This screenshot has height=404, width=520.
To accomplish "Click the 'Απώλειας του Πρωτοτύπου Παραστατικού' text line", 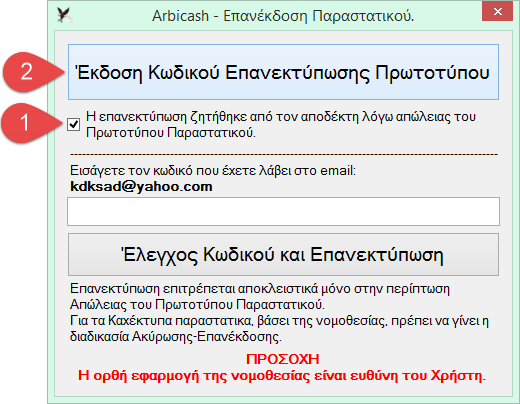I will 197,305.
